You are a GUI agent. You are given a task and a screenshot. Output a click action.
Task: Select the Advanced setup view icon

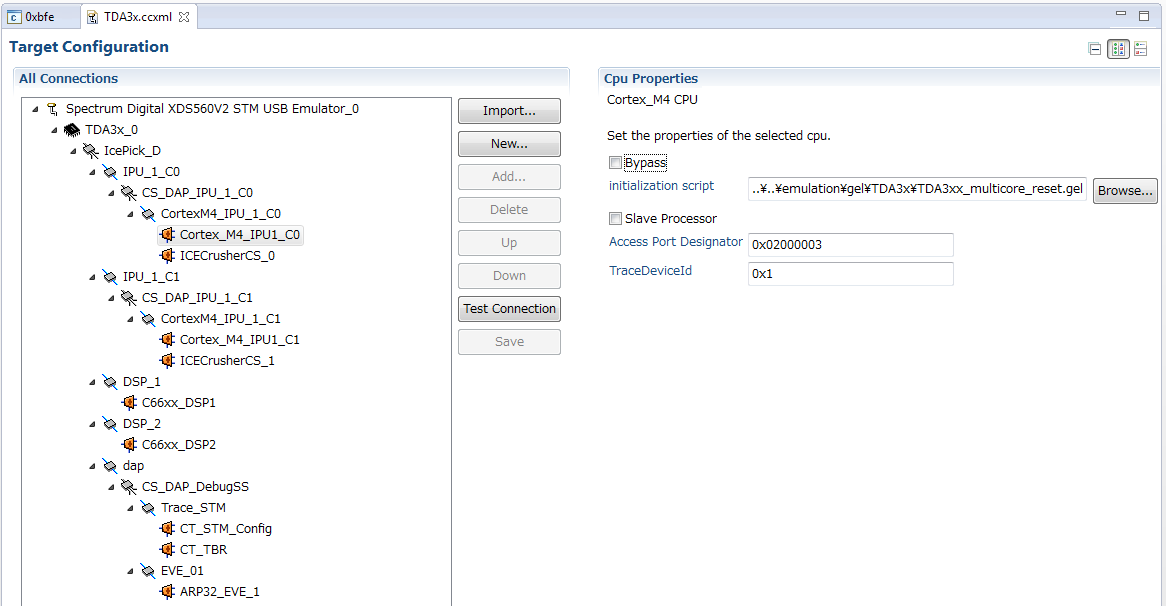(x=1118, y=48)
